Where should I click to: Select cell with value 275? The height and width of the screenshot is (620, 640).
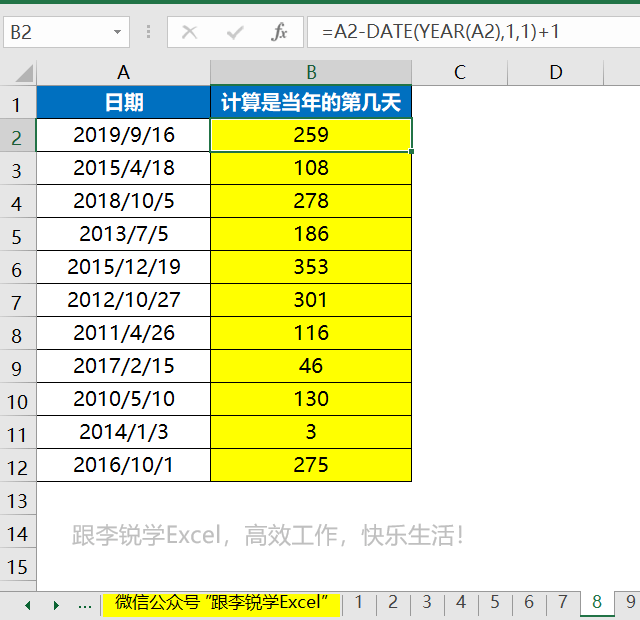311,465
